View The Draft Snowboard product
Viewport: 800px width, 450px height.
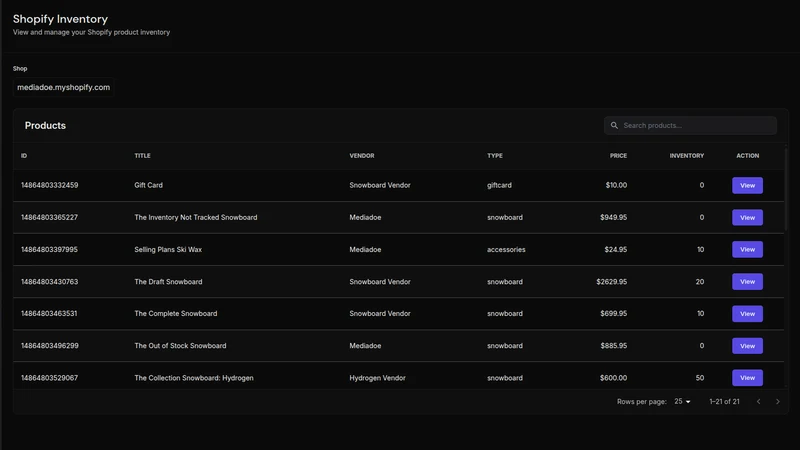(747, 282)
